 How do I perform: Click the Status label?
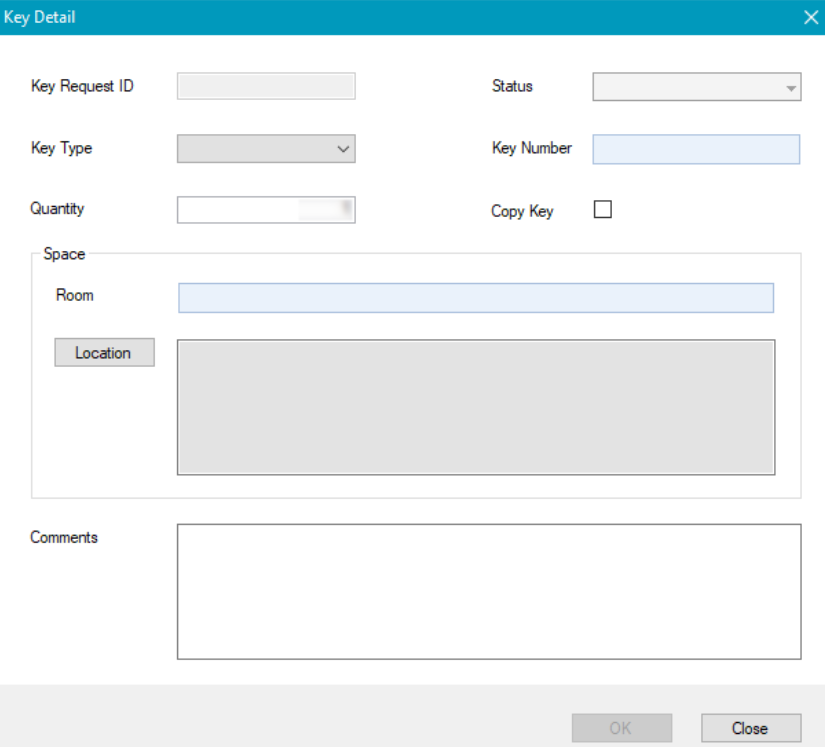[512, 87]
